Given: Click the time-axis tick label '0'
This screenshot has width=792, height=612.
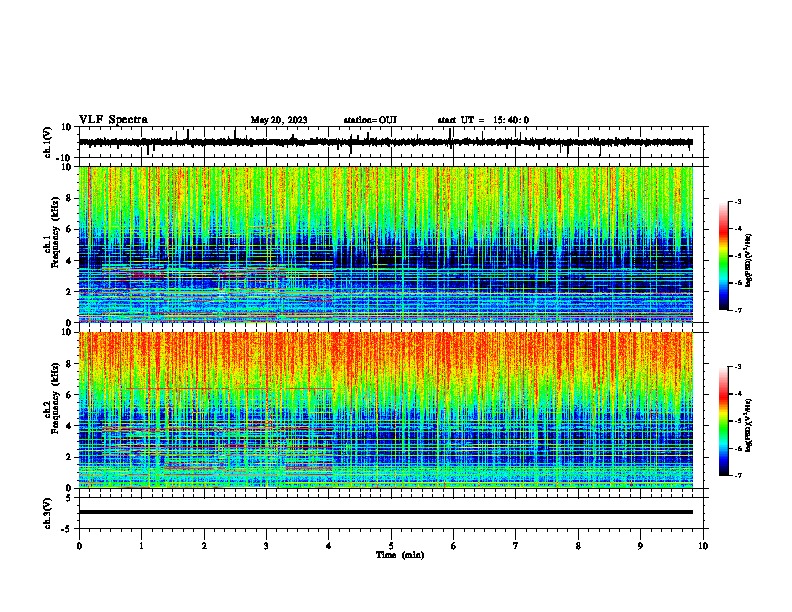Looking at the screenshot, I should tap(79, 546).
